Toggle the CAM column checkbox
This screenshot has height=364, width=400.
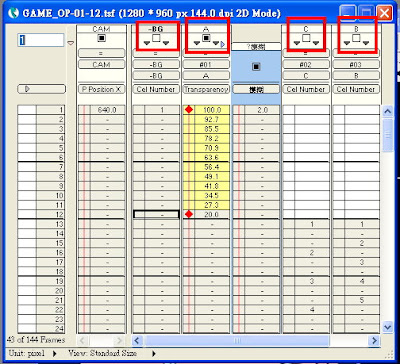tap(101, 38)
